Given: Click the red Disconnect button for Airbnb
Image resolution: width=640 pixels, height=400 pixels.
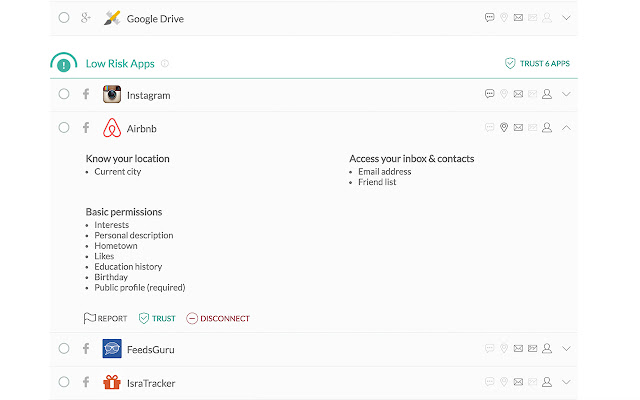Looking at the screenshot, I should 218,318.
